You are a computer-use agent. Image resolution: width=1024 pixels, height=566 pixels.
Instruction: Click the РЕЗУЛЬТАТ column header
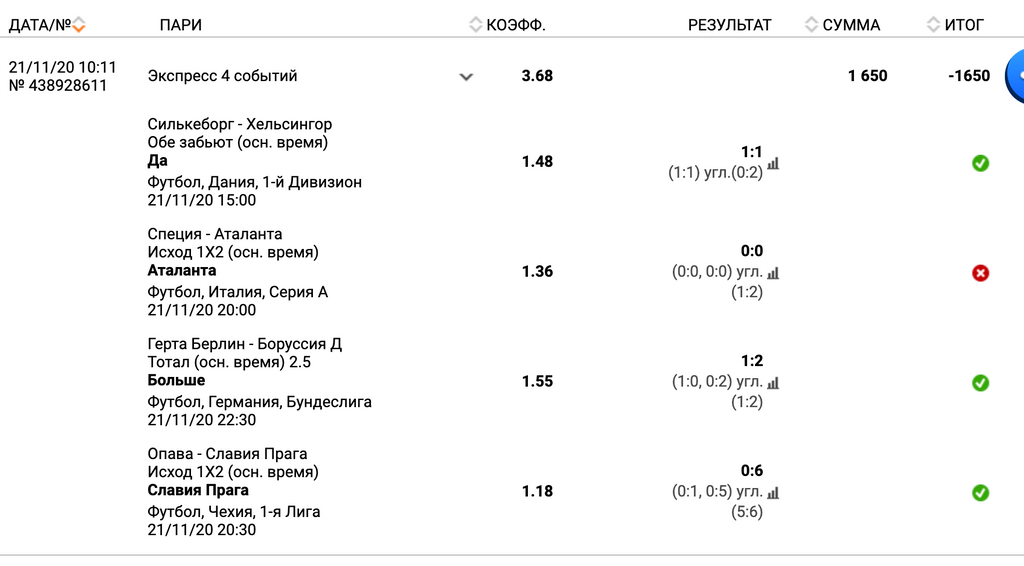pos(730,25)
